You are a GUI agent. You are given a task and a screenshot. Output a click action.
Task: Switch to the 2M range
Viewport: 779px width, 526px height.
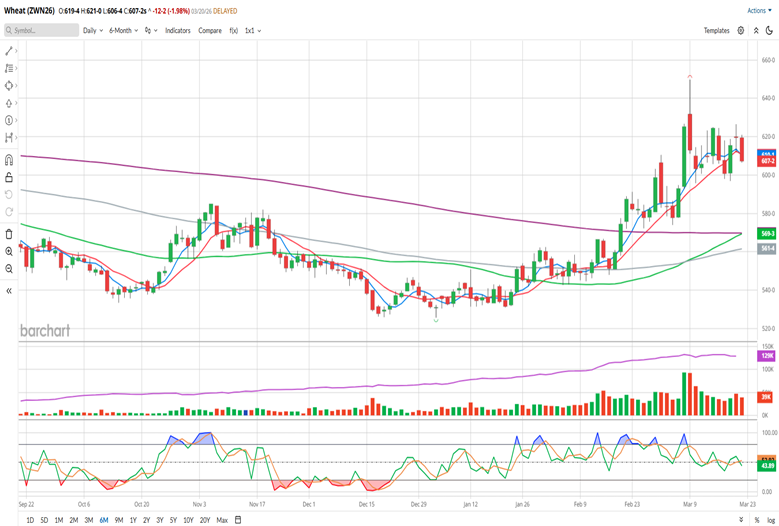click(x=74, y=520)
